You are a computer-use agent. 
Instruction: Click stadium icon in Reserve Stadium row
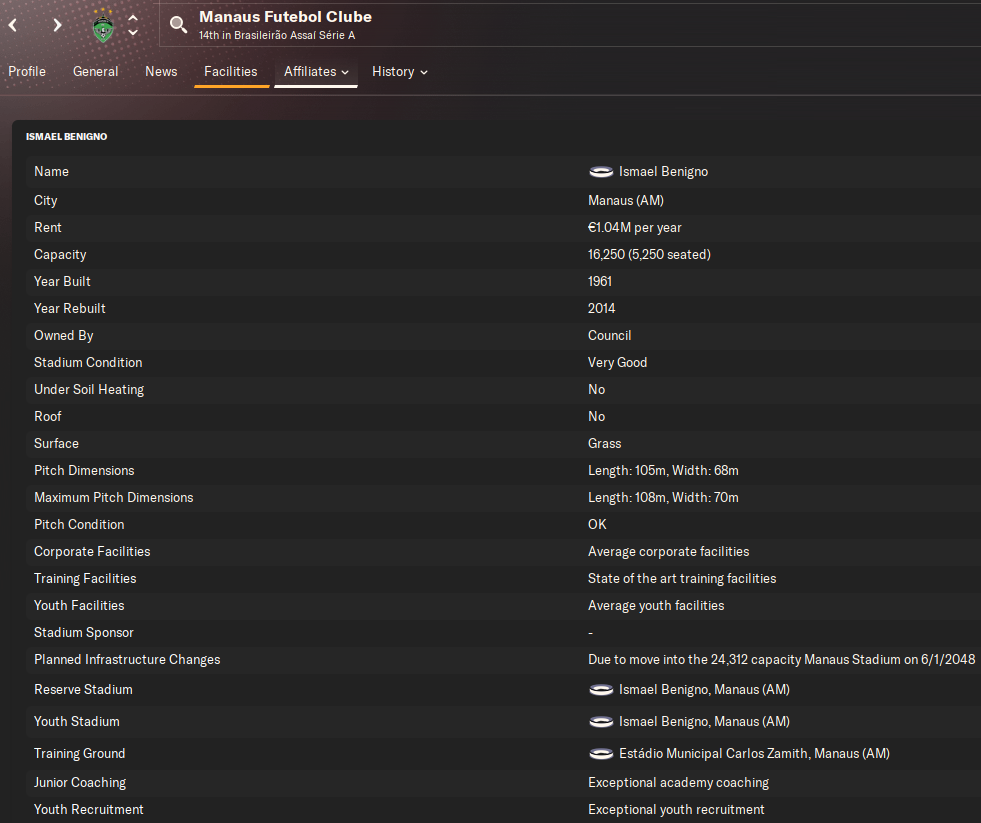pos(601,690)
